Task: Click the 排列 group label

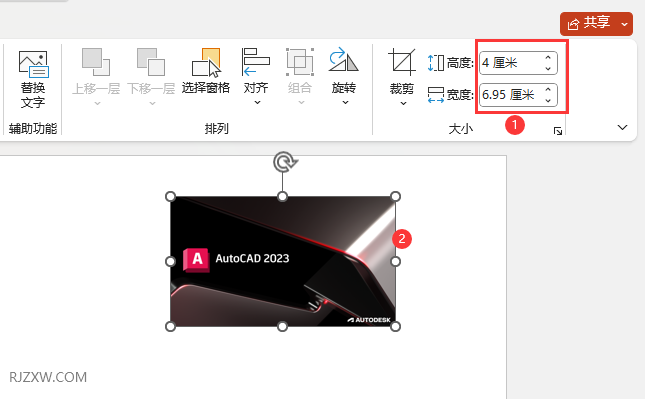Action: [217, 129]
